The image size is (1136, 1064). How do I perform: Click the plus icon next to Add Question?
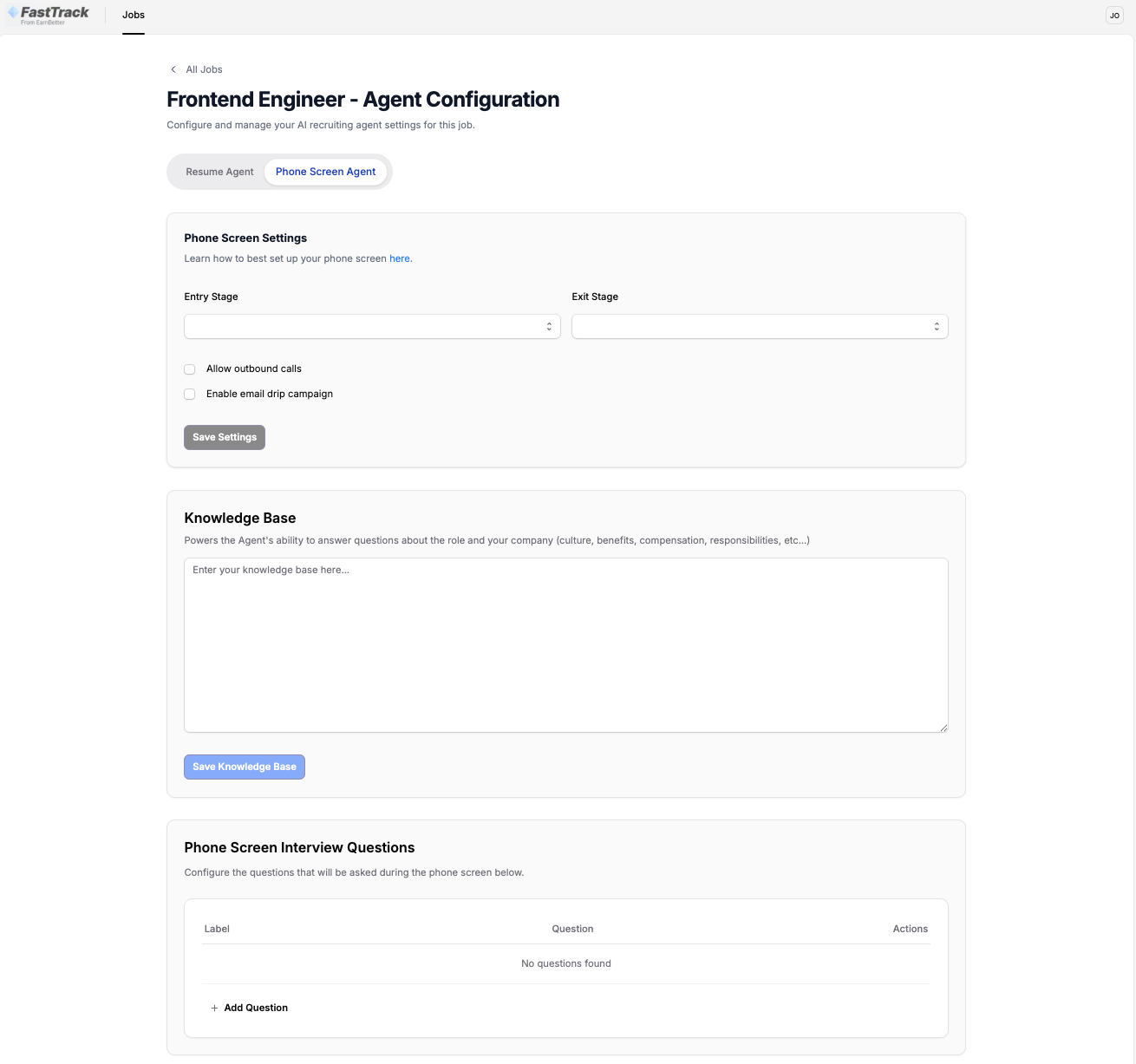pos(214,1008)
